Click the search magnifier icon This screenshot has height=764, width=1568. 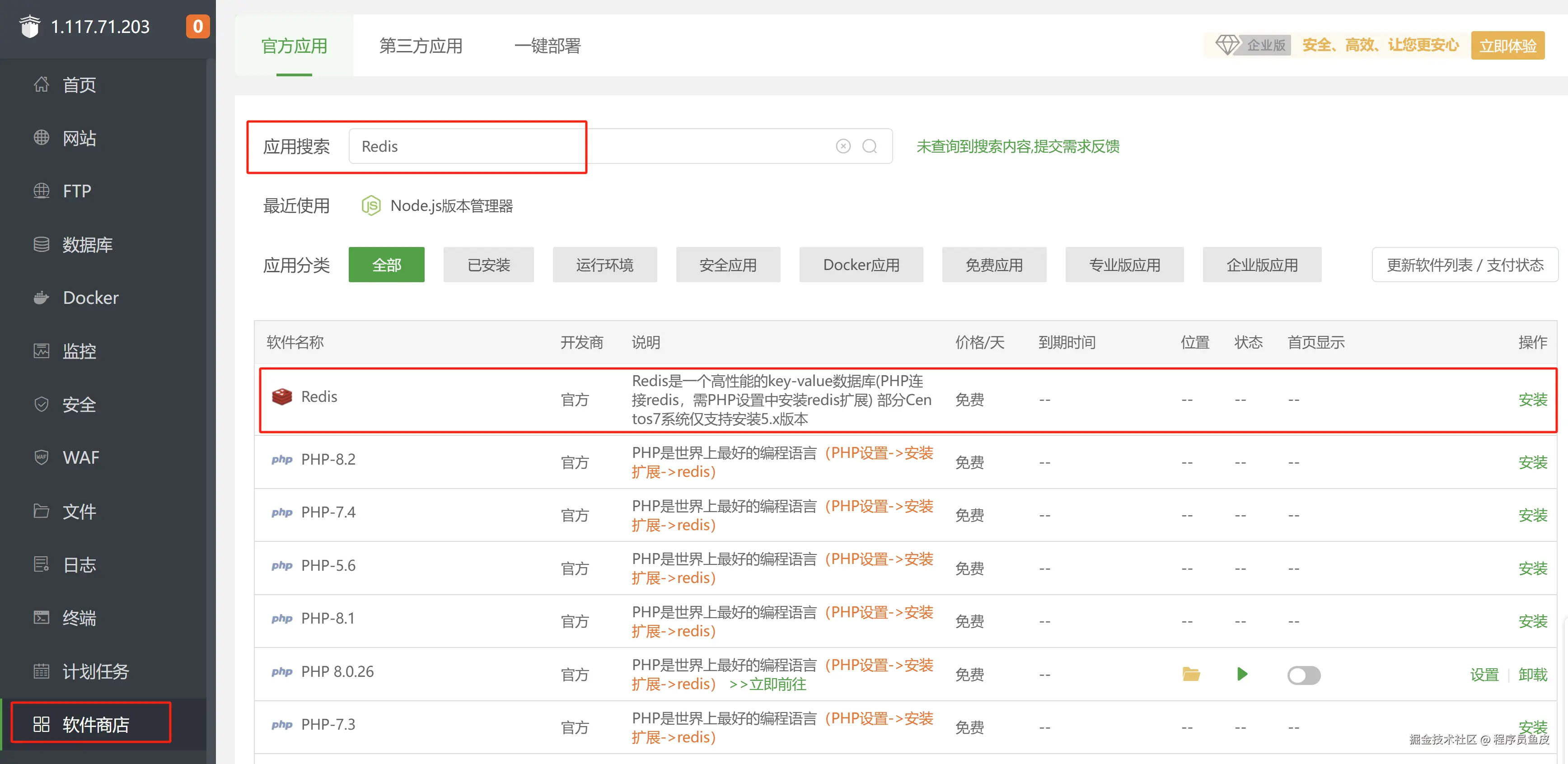point(869,146)
